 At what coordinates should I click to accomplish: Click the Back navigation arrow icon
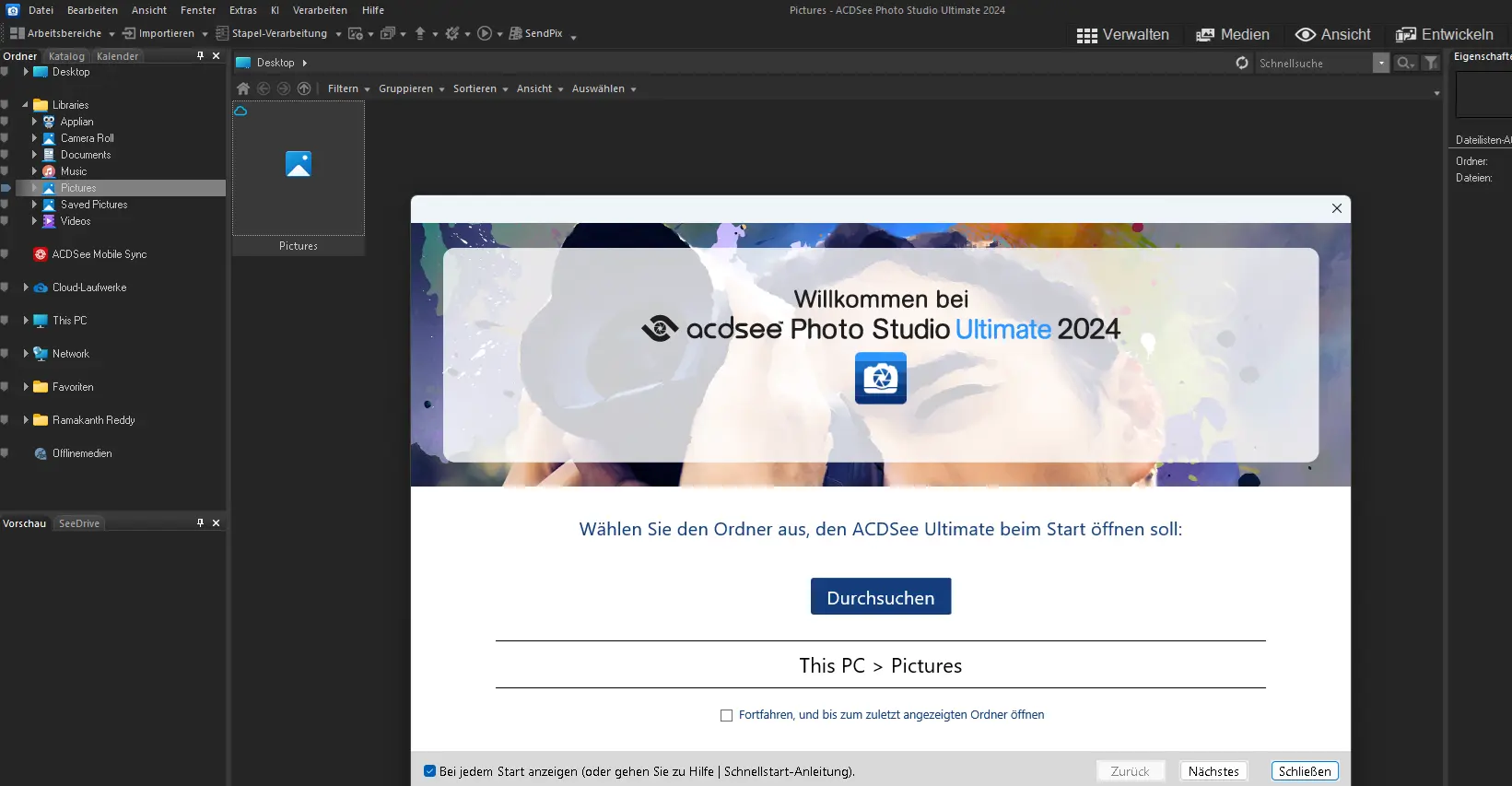[264, 88]
